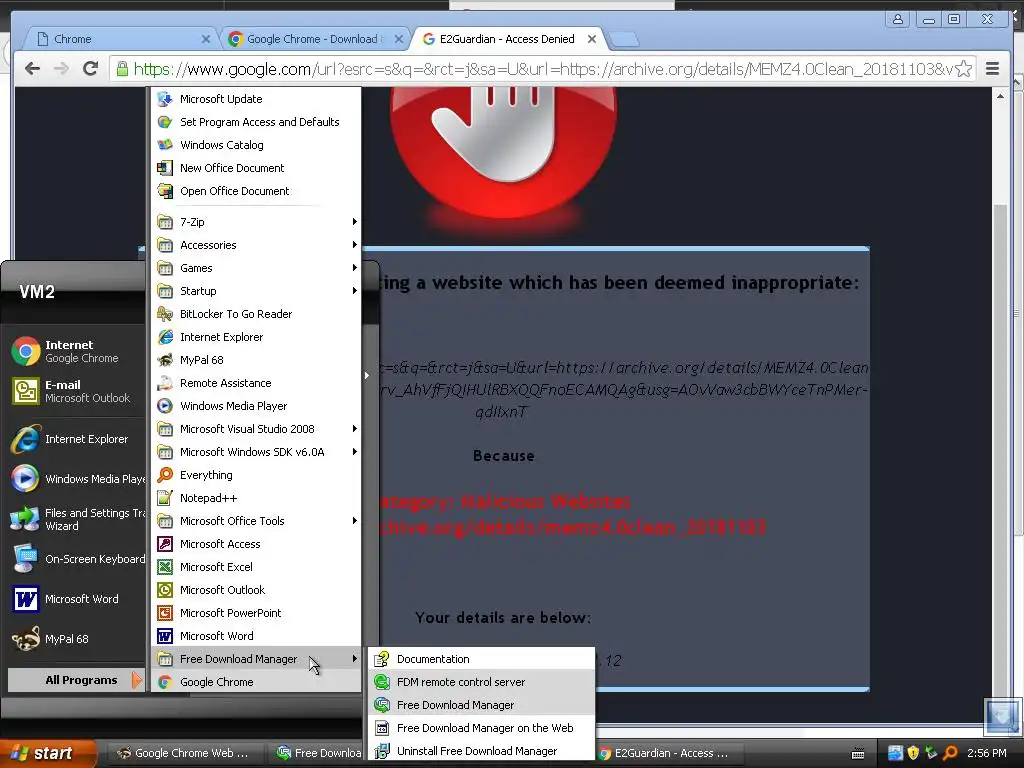Viewport: 1024px width, 768px height.
Task: Click the Remote Assistance icon
Action: 165,383
